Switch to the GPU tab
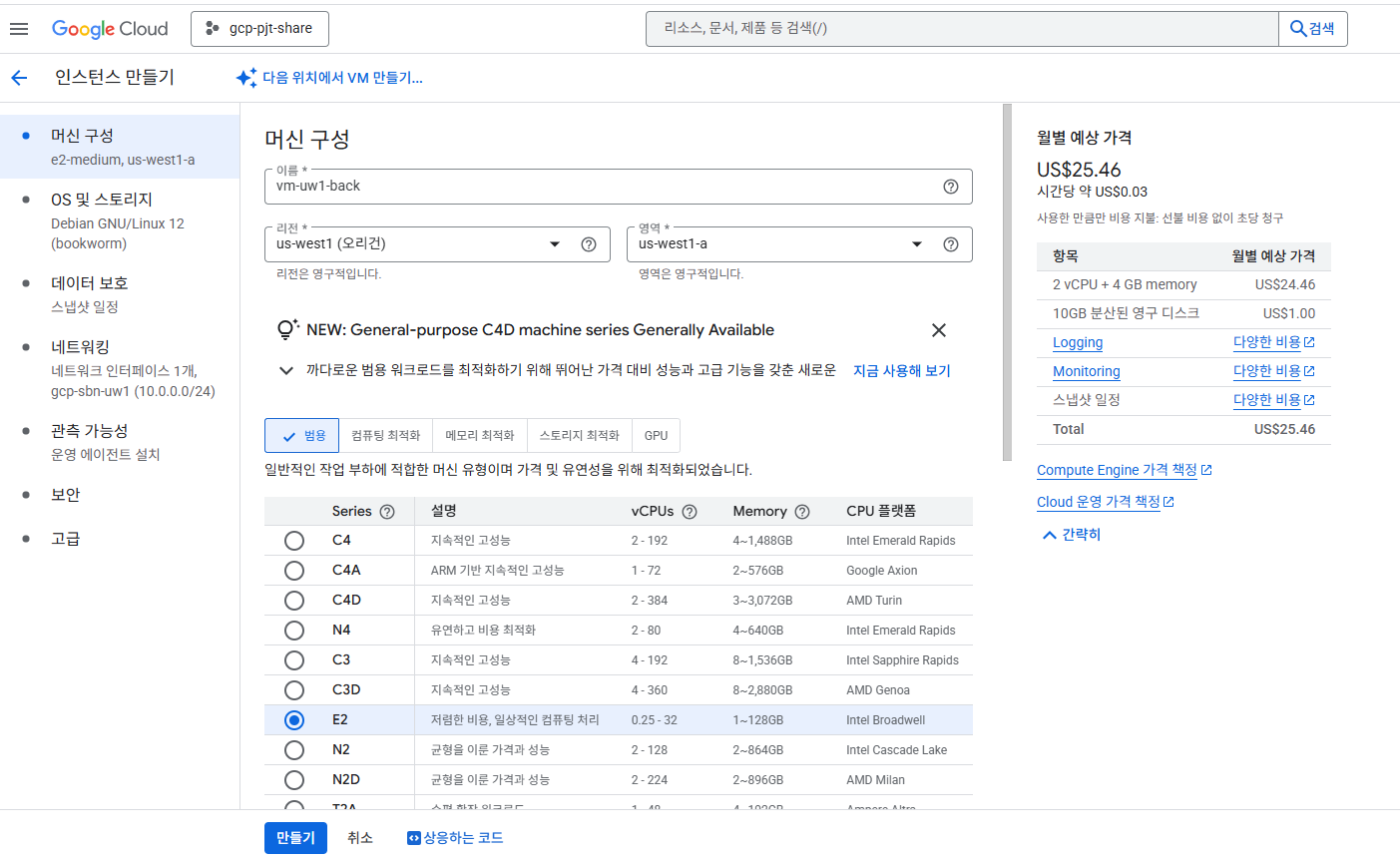 point(657,436)
